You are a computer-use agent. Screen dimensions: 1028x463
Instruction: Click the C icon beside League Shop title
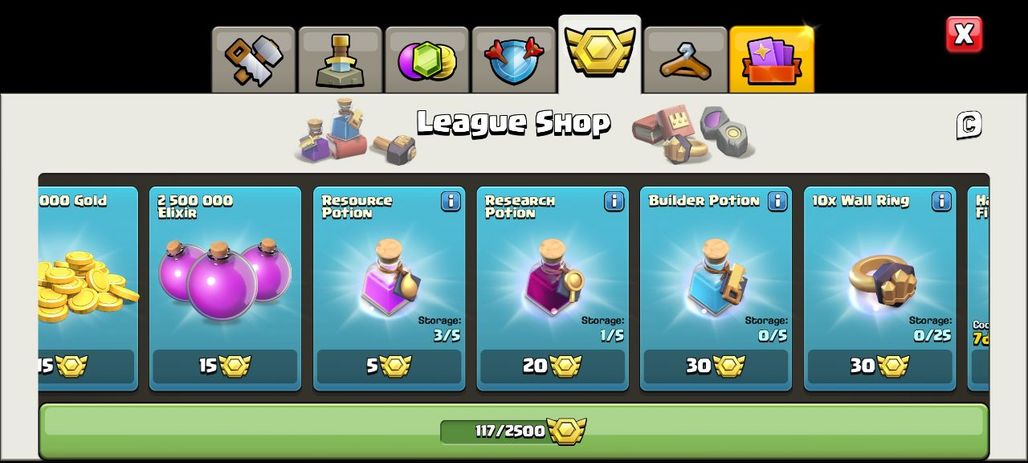[968, 125]
